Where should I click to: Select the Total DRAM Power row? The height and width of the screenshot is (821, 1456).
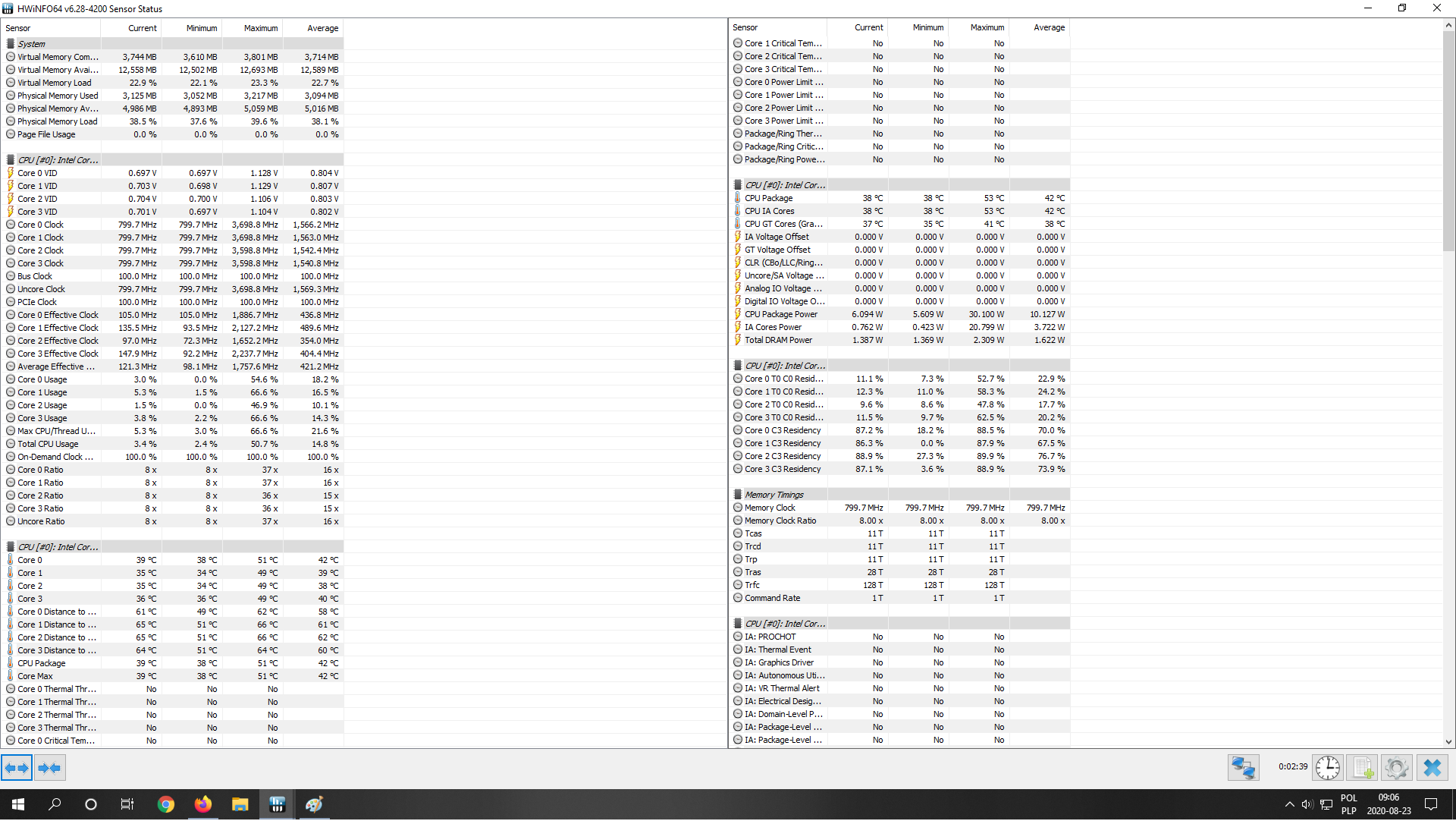[899, 340]
